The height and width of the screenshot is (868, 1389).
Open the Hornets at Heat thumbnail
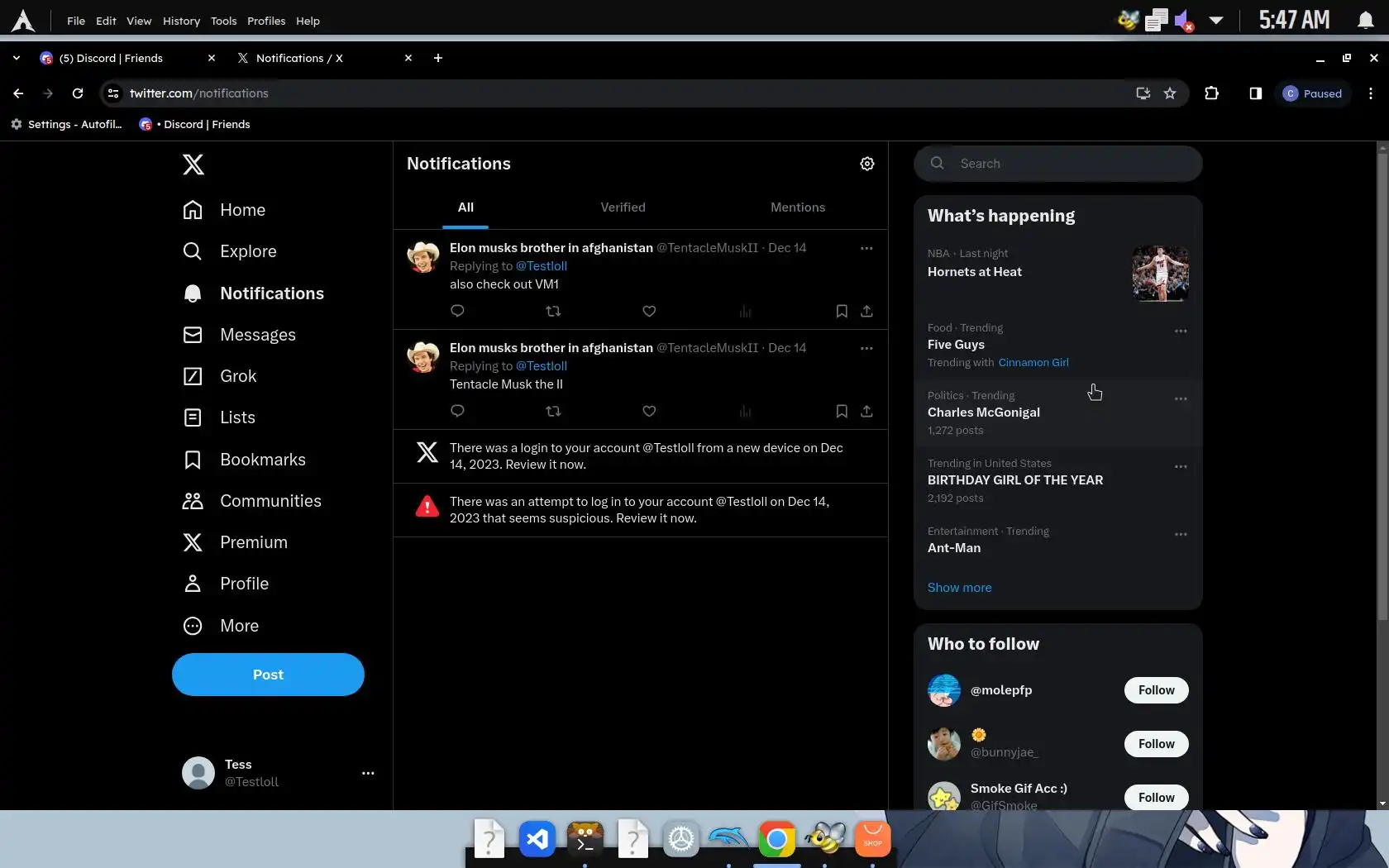click(x=1160, y=274)
